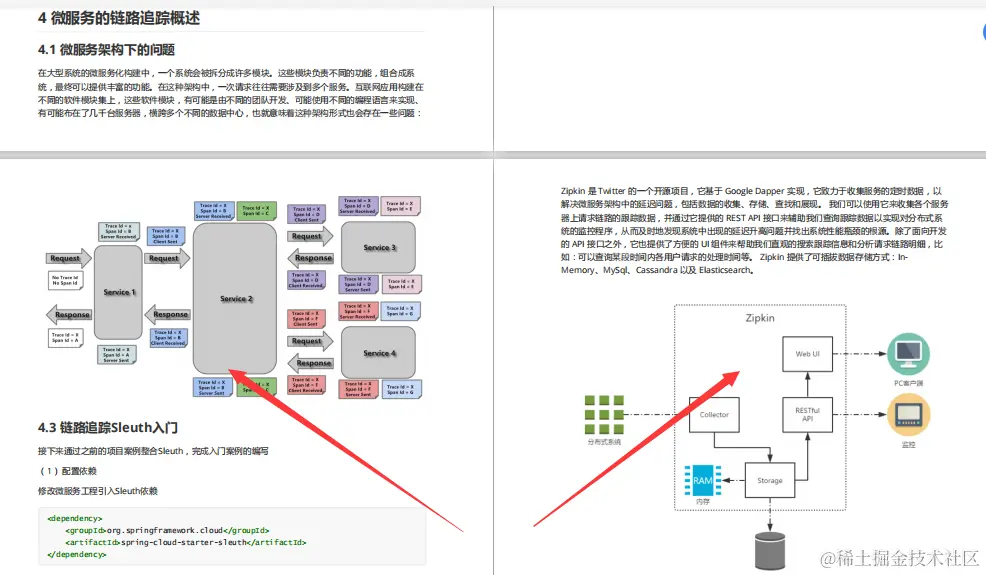Image resolution: width=986 pixels, height=575 pixels.
Task: Click the text '( 1 ) 配置依赖'
Action: [x=68, y=471]
